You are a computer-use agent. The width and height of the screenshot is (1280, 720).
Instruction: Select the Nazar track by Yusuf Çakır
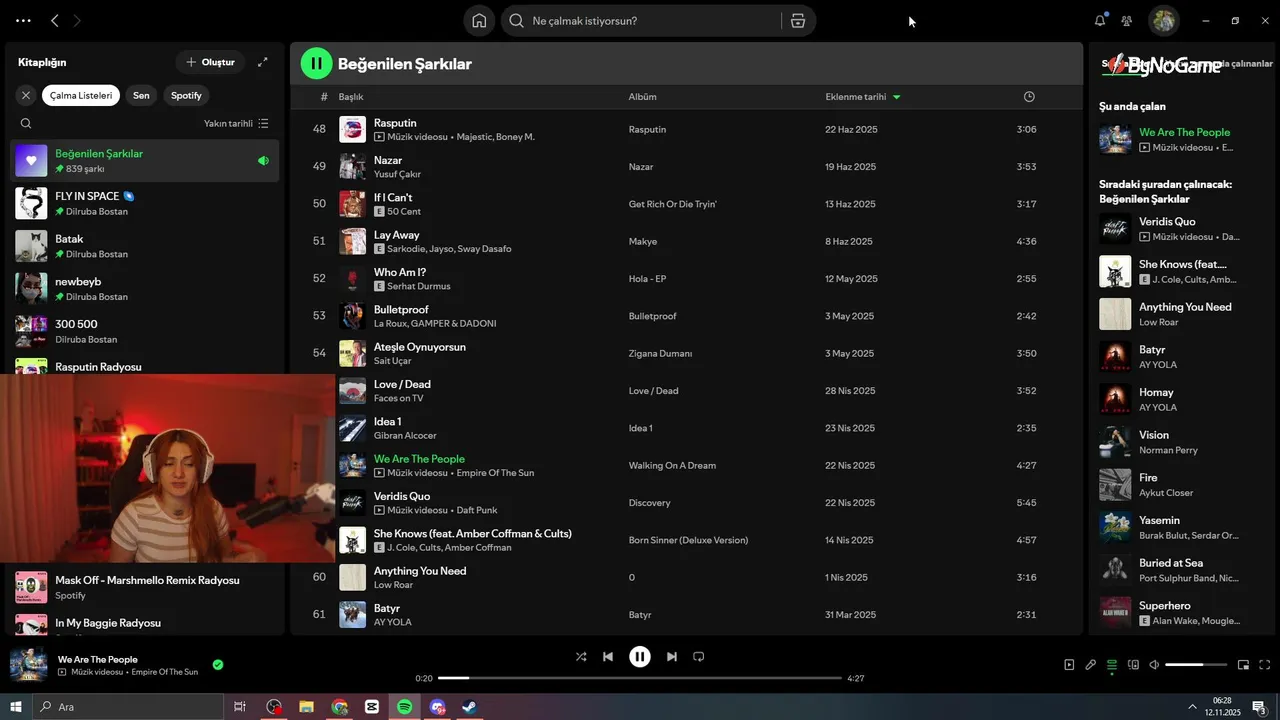(686, 167)
